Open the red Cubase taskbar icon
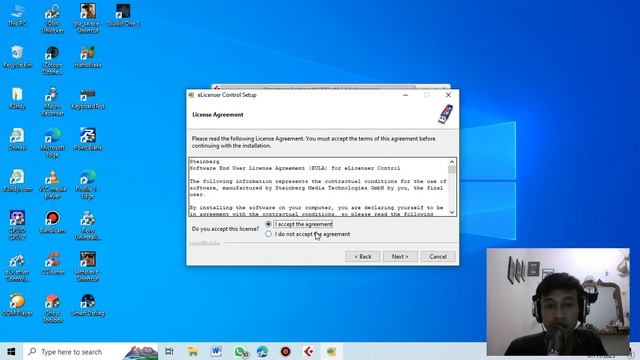 pos(309,351)
